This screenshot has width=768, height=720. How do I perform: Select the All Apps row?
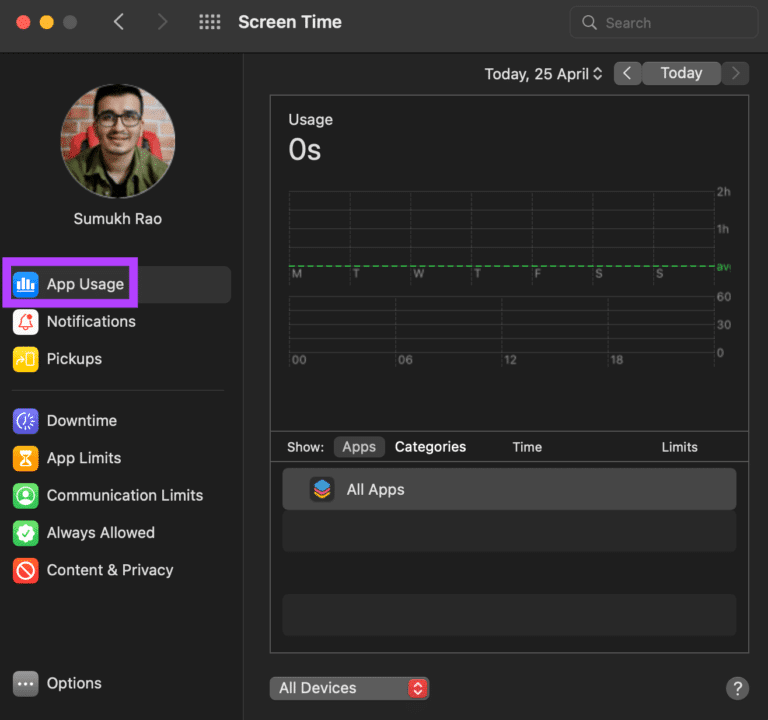tap(509, 489)
